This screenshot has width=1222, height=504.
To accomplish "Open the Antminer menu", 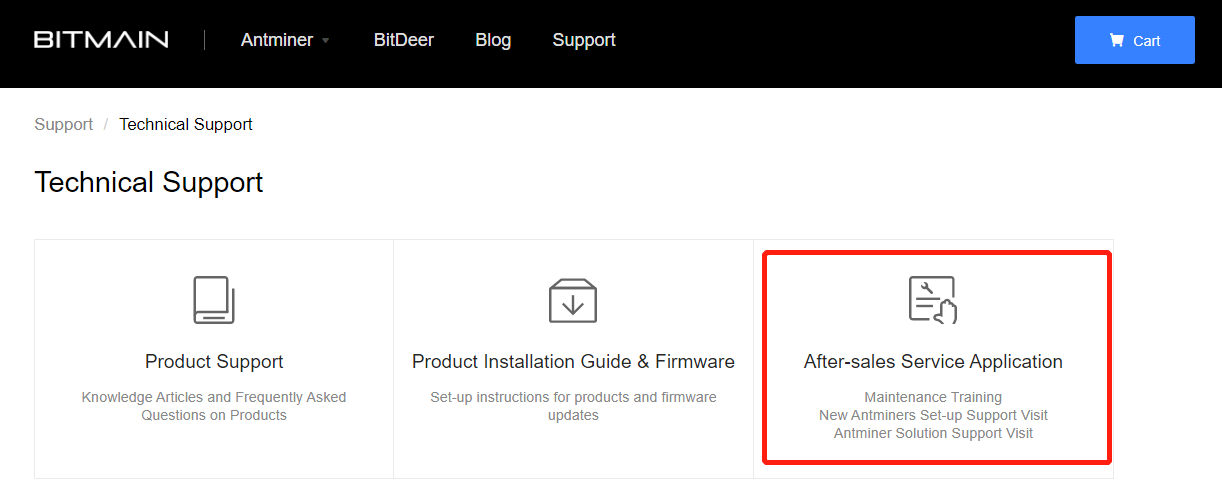I will point(277,40).
